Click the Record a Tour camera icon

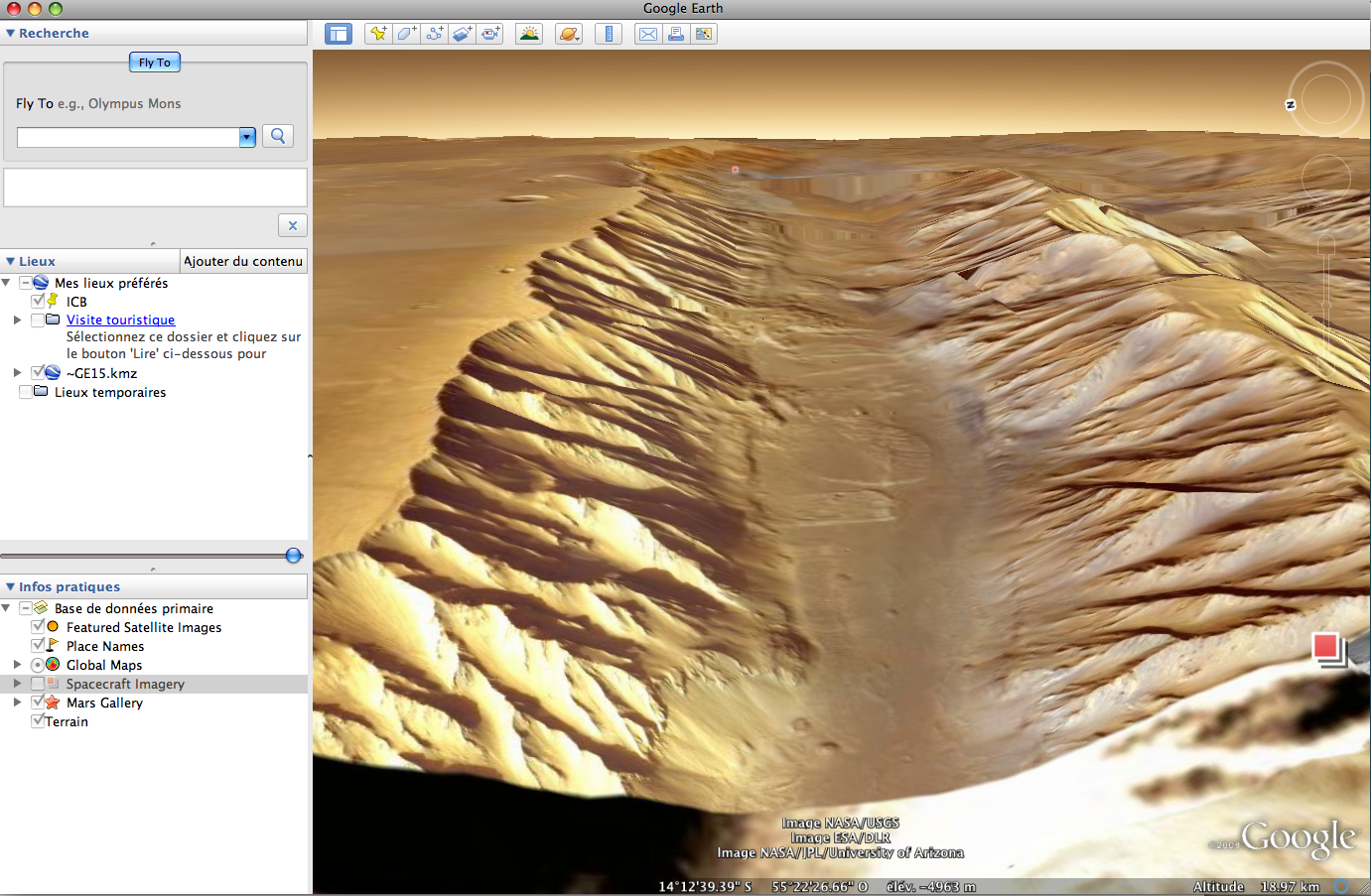(490, 34)
